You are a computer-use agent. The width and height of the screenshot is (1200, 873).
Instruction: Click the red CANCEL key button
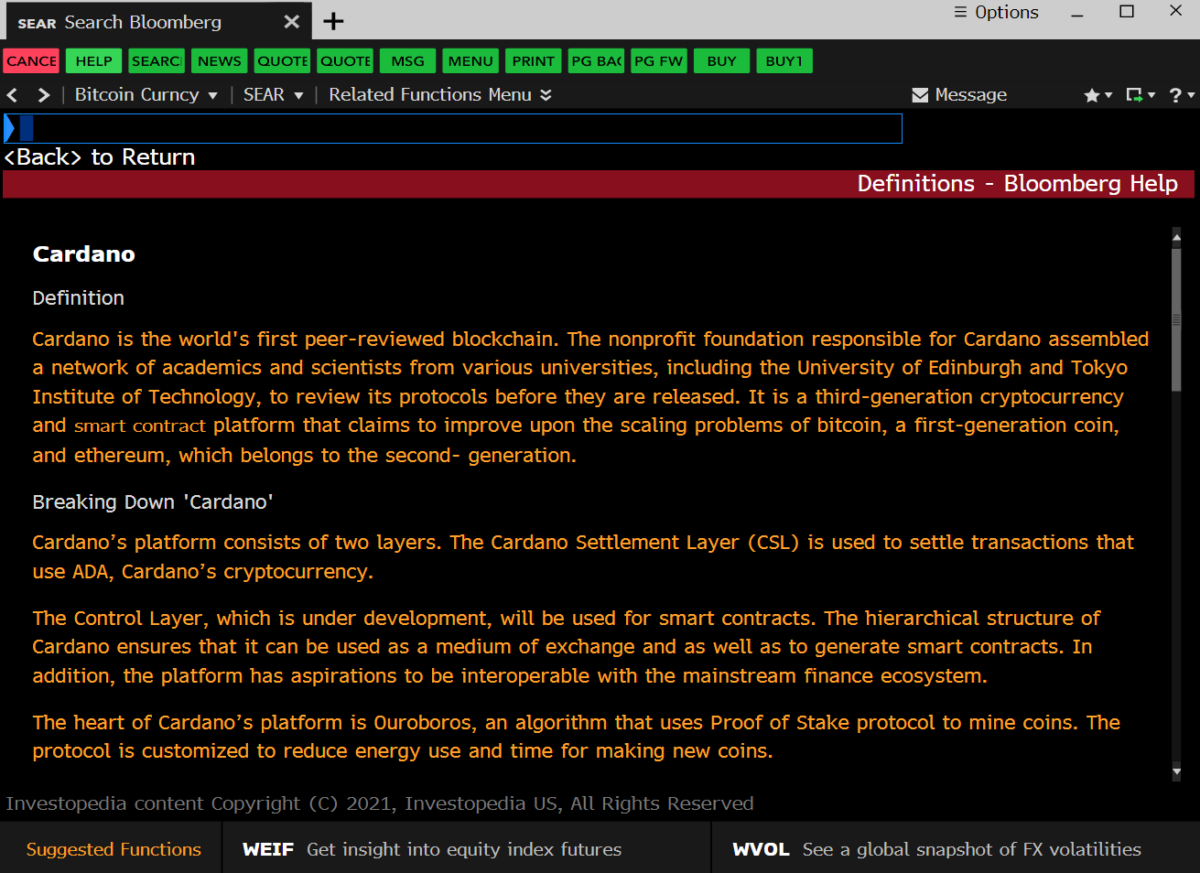32,61
